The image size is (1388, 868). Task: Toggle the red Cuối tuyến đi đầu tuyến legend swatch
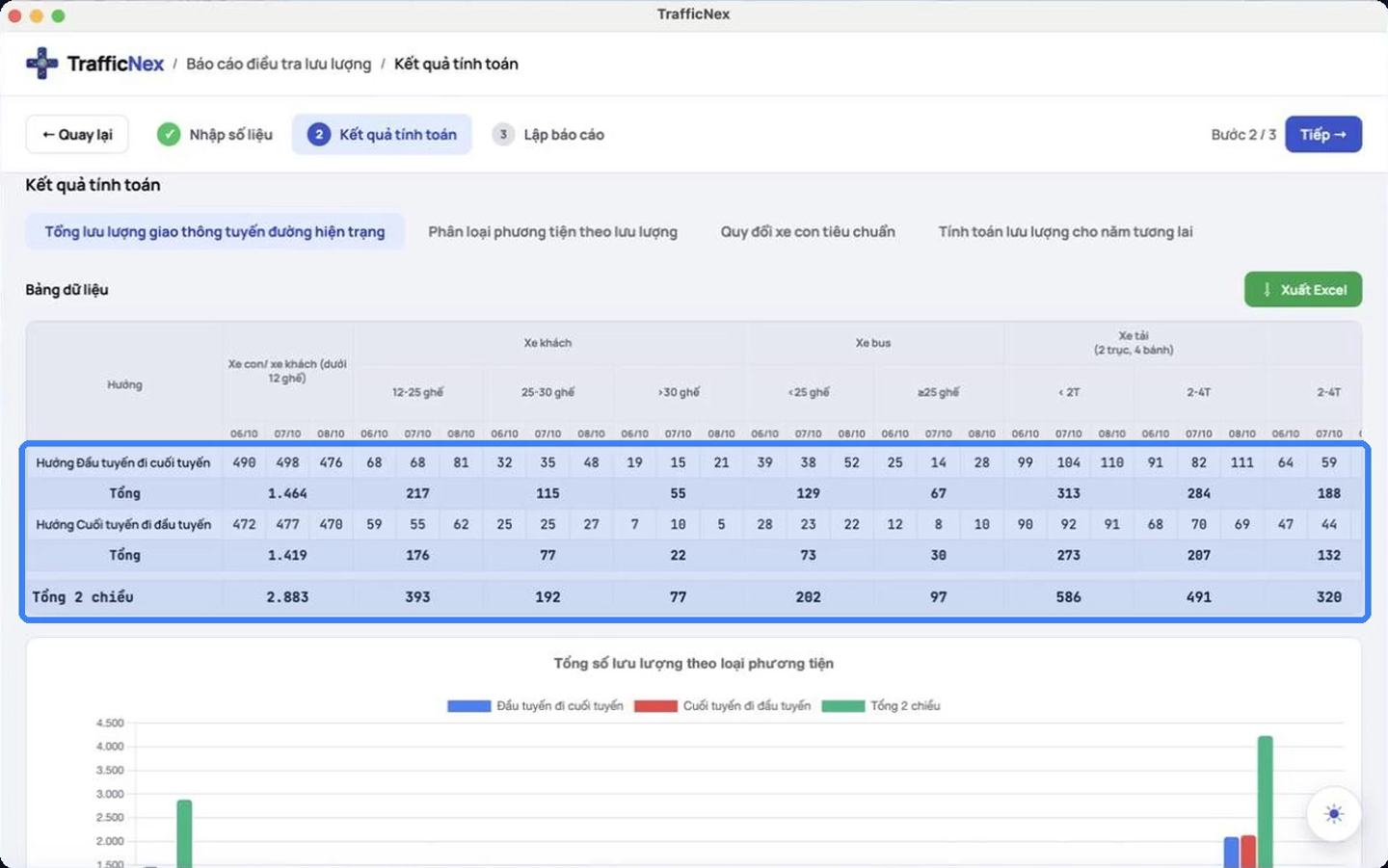tap(655, 706)
